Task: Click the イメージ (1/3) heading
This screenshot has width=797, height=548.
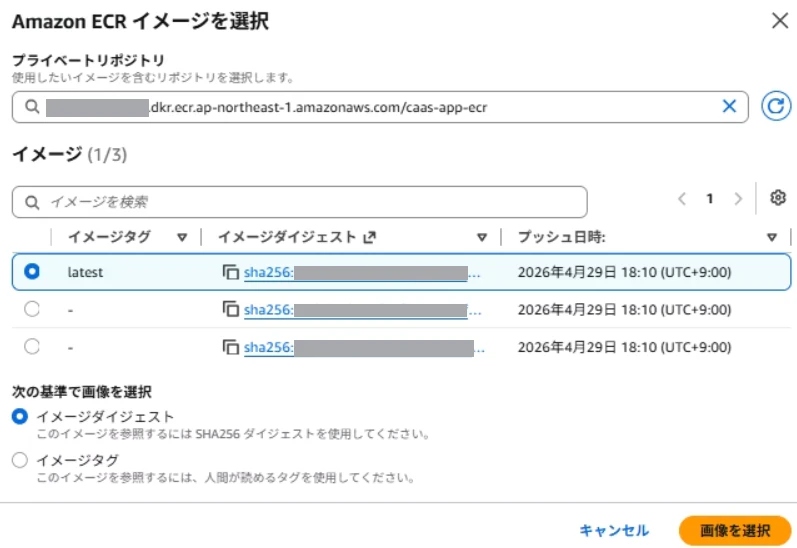Action: pyautogui.click(x=70, y=154)
